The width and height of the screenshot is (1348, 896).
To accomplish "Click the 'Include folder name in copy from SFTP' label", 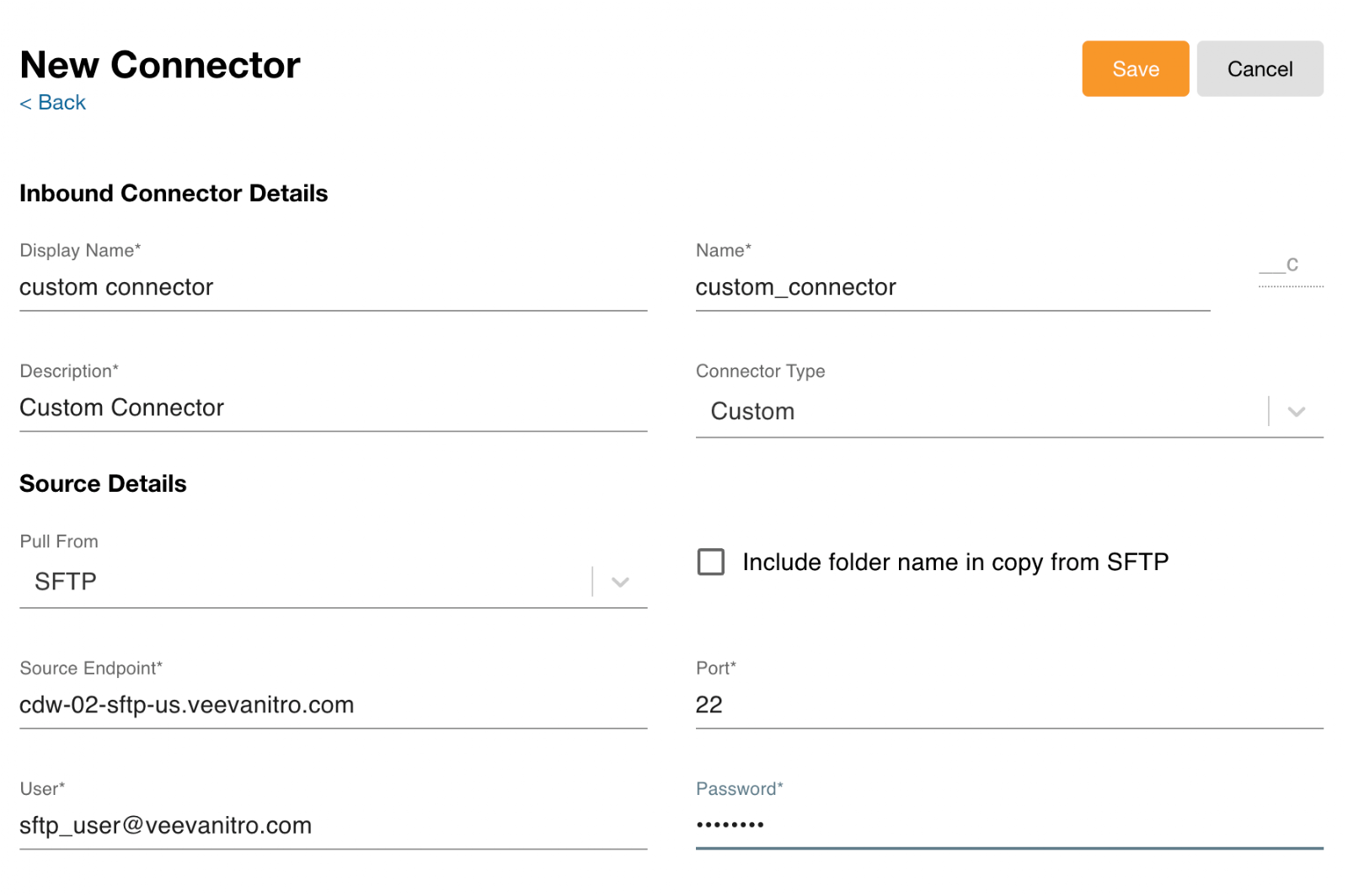I will [955, 562].
